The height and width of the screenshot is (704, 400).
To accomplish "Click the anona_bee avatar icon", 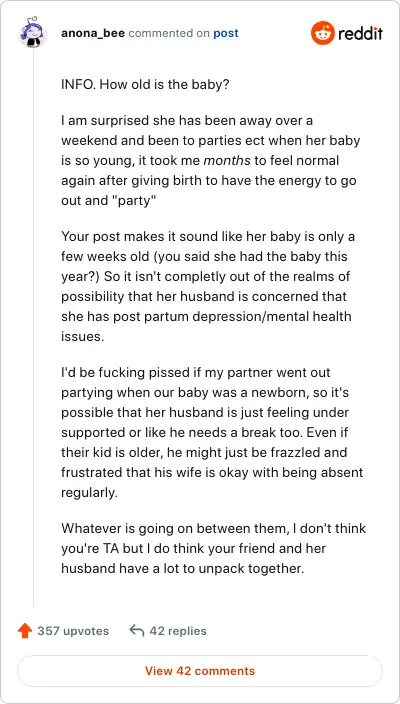I will coord(31,33).
